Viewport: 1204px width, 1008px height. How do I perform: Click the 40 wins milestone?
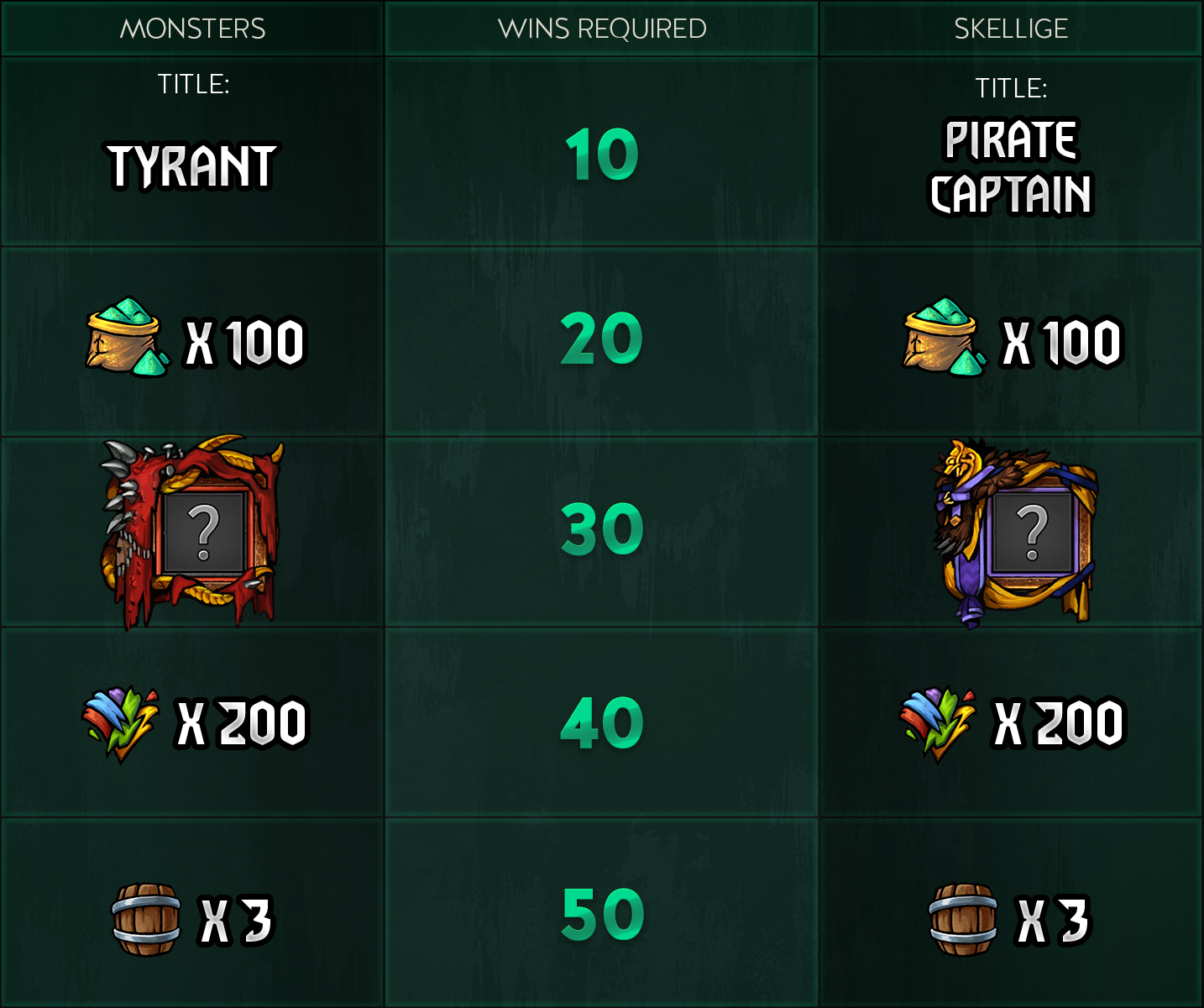pyautogui.click(x=602, y=722)
